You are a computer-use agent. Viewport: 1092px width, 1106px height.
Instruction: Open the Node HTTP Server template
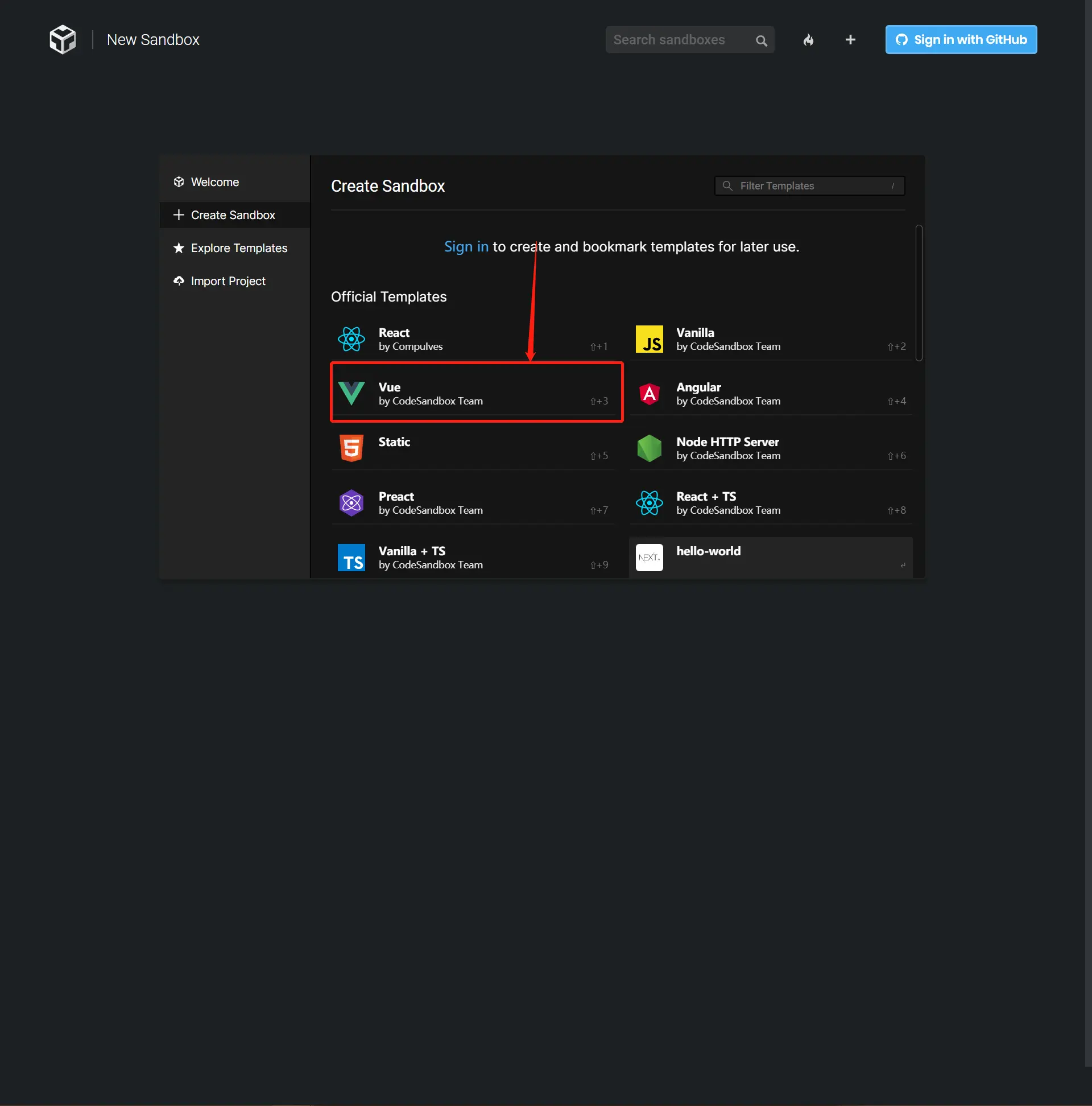click(x=727, y=448)
